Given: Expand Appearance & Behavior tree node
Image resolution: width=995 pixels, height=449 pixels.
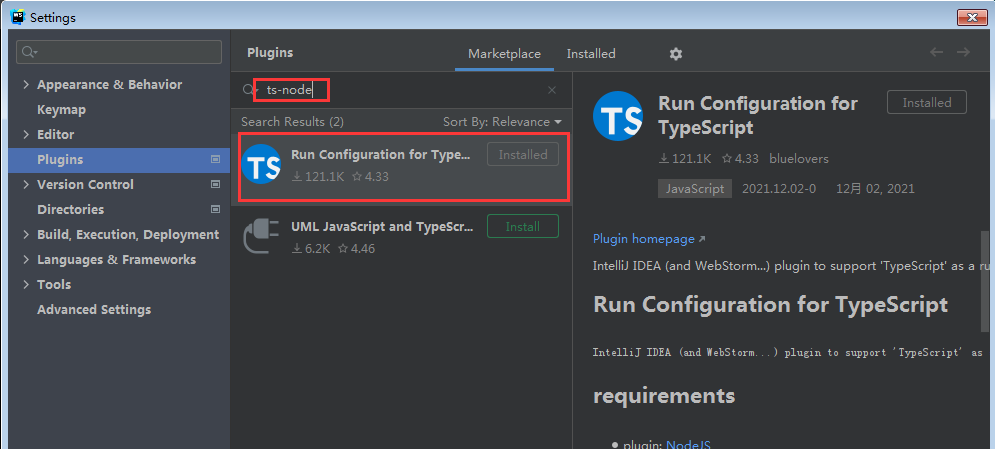Looking at the screenshot, I should [25, 85].
